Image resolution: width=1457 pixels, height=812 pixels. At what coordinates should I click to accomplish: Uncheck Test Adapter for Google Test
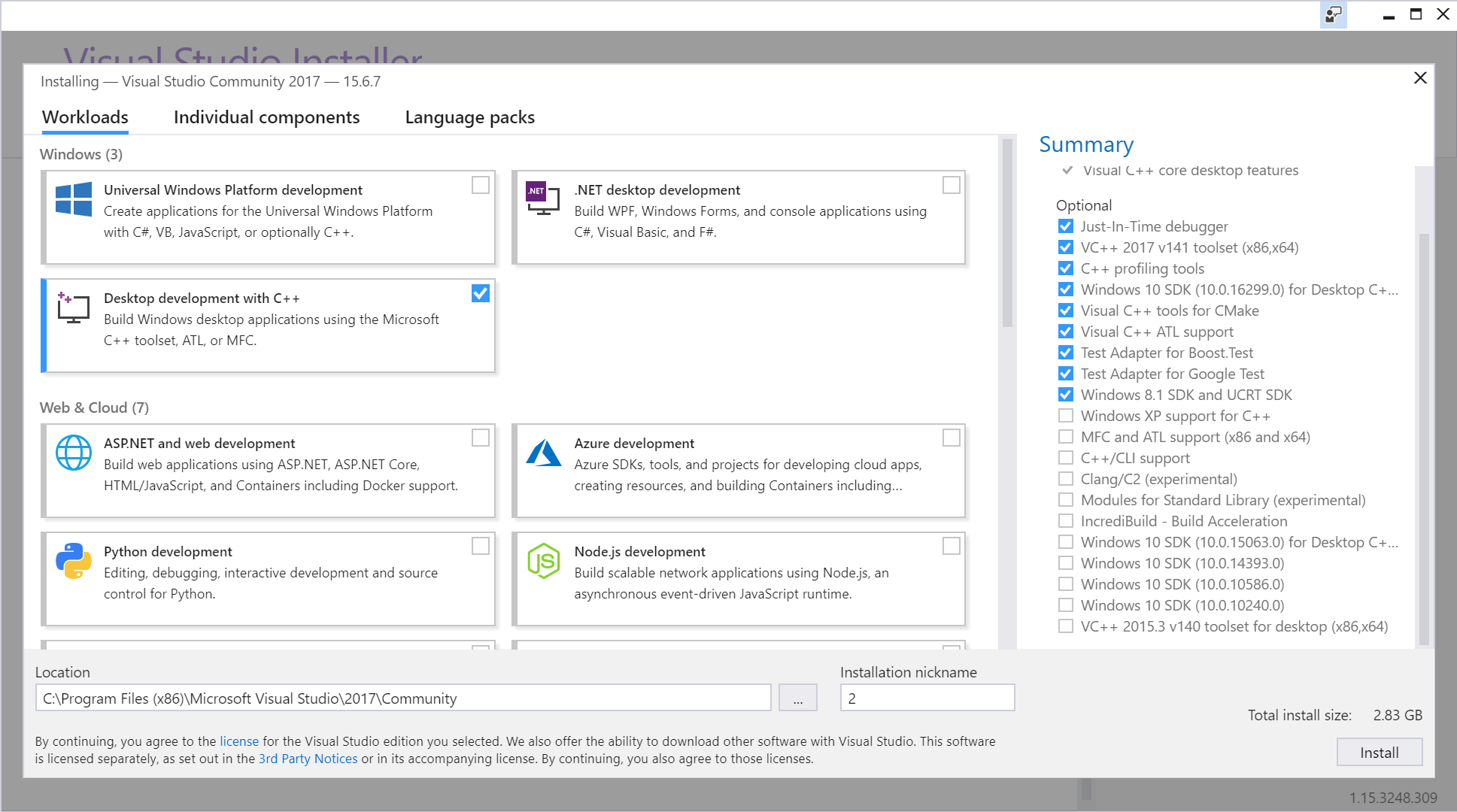click(1065, 374)
